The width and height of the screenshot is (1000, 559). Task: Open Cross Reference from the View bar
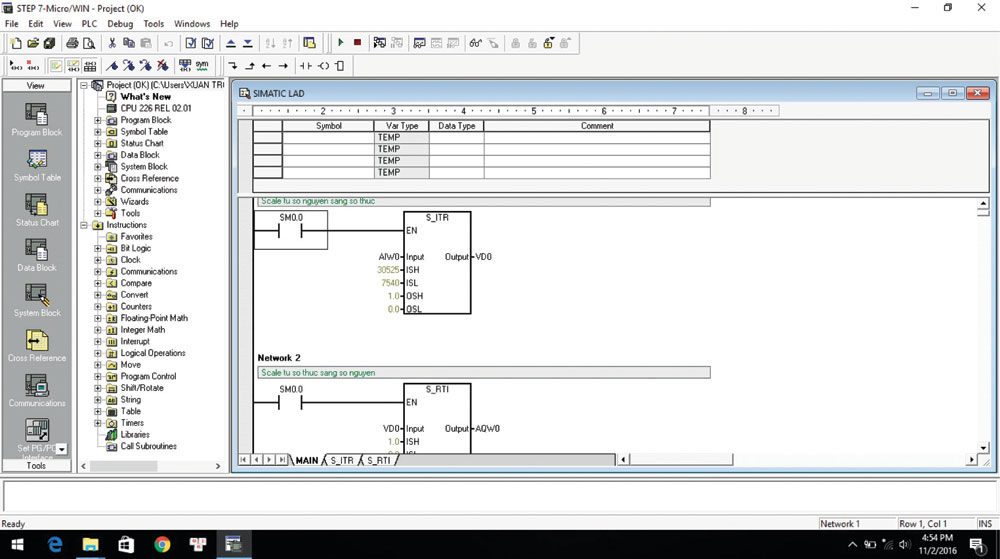(36, 346)
